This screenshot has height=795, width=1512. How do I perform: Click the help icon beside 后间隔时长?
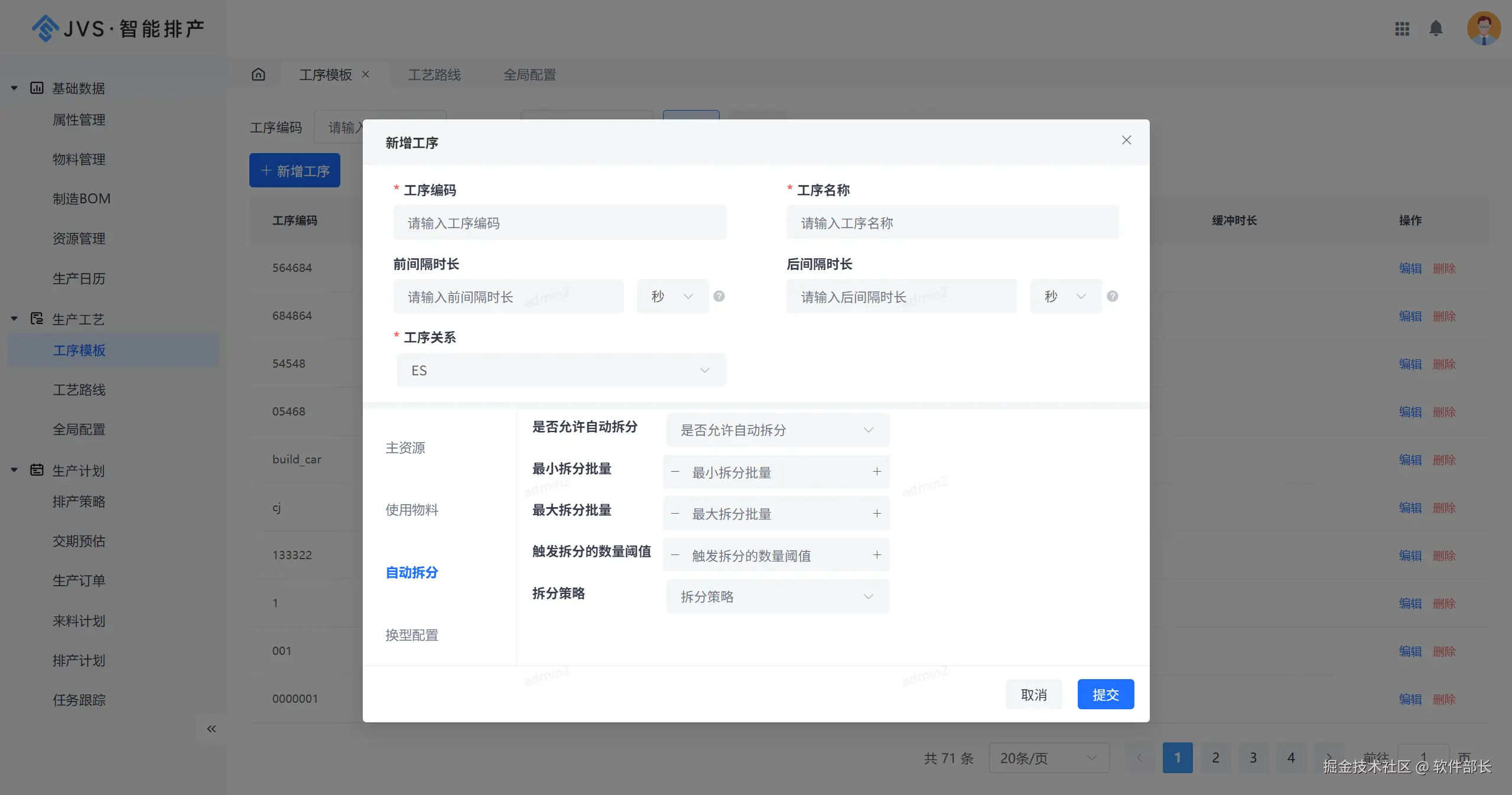coord(1112,296)
